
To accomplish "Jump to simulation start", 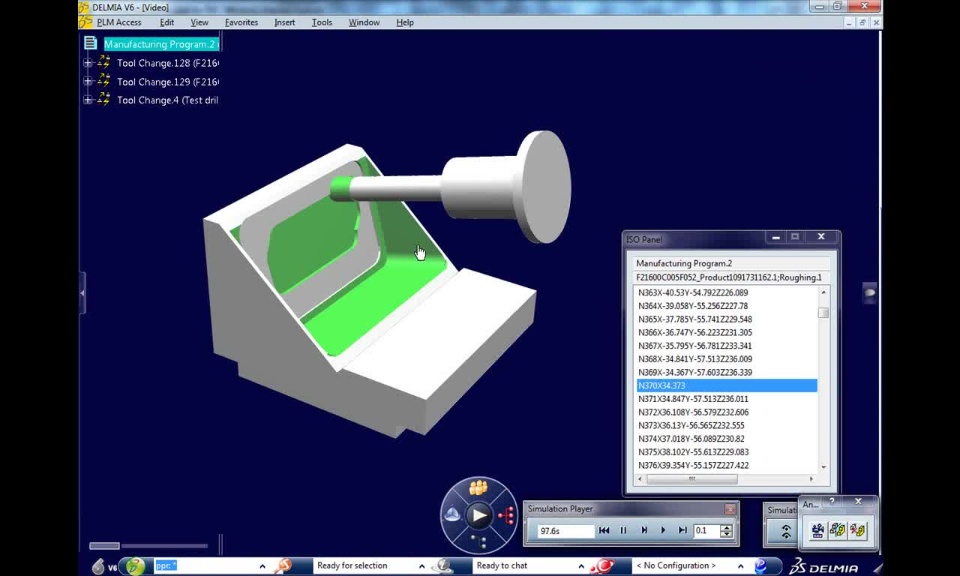I will [604, 530].
